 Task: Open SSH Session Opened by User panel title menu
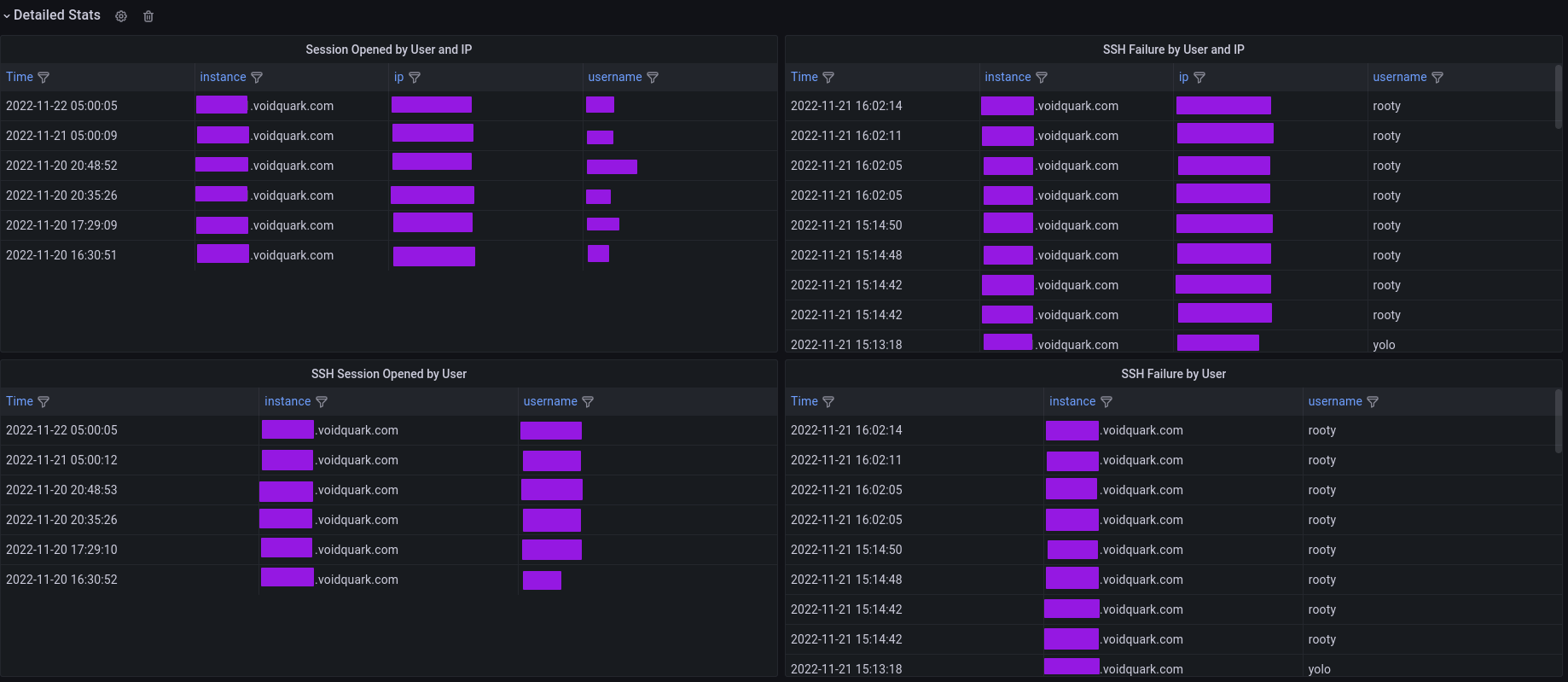(388, 374)
